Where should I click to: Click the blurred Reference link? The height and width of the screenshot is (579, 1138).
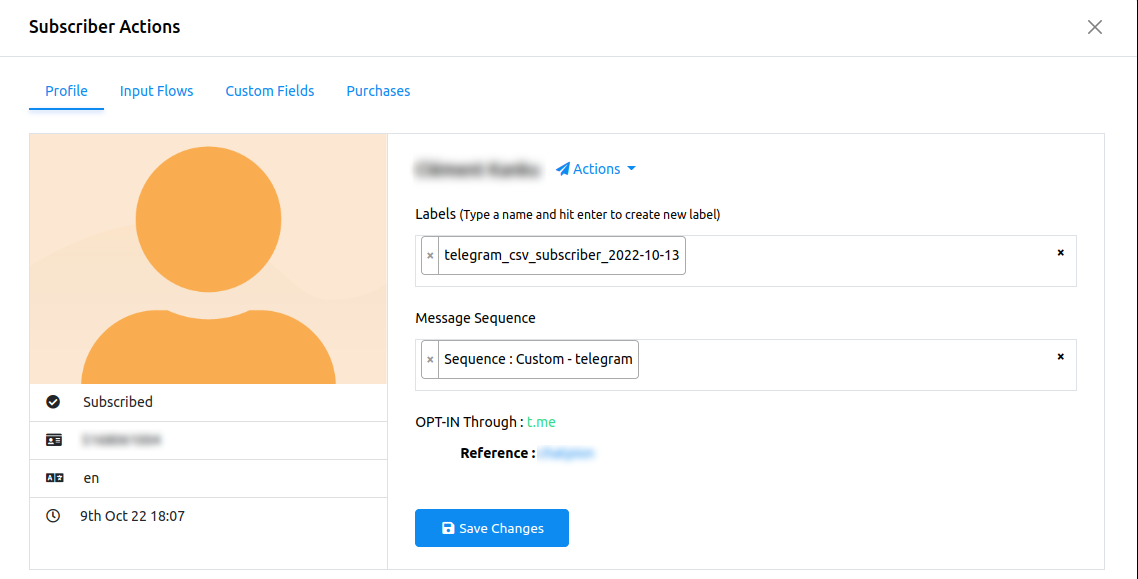(567, 452)
